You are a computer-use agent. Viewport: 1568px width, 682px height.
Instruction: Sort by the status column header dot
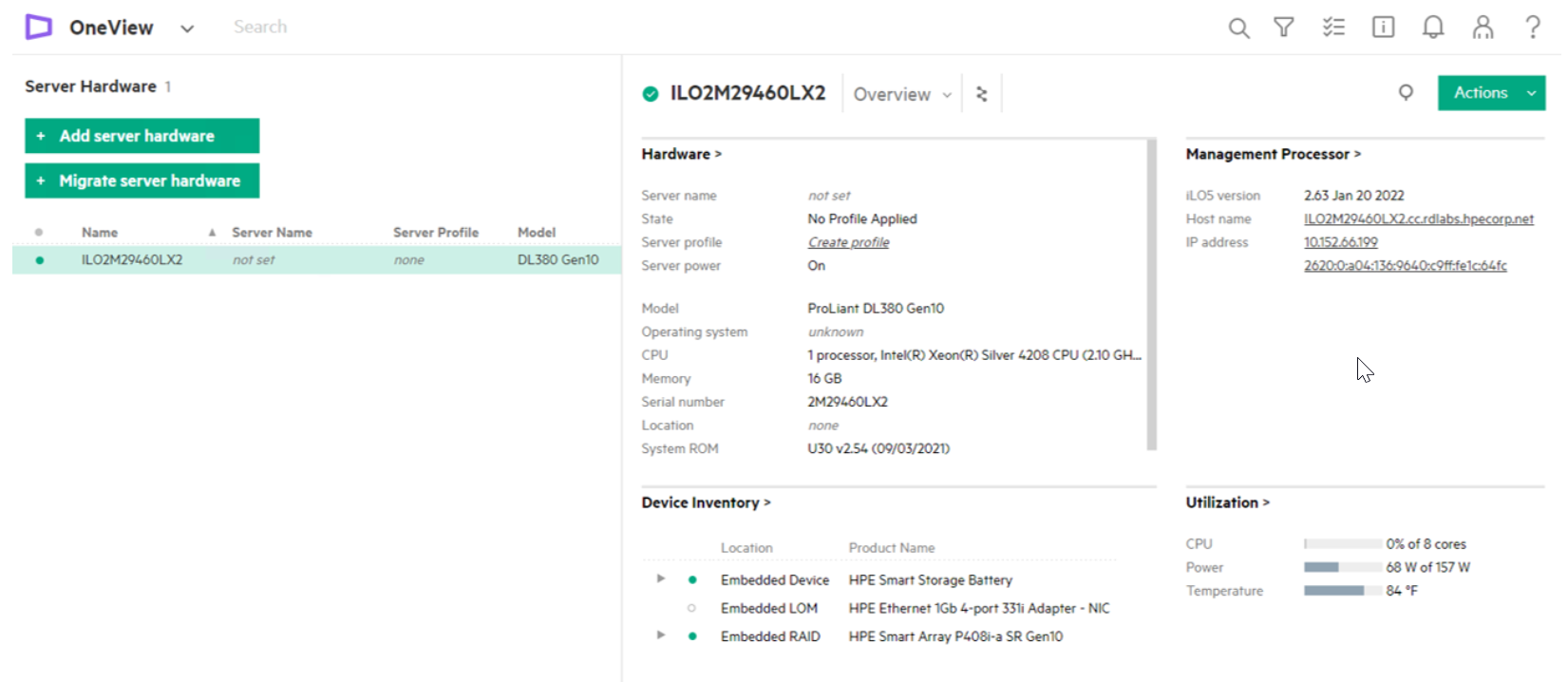39,232
